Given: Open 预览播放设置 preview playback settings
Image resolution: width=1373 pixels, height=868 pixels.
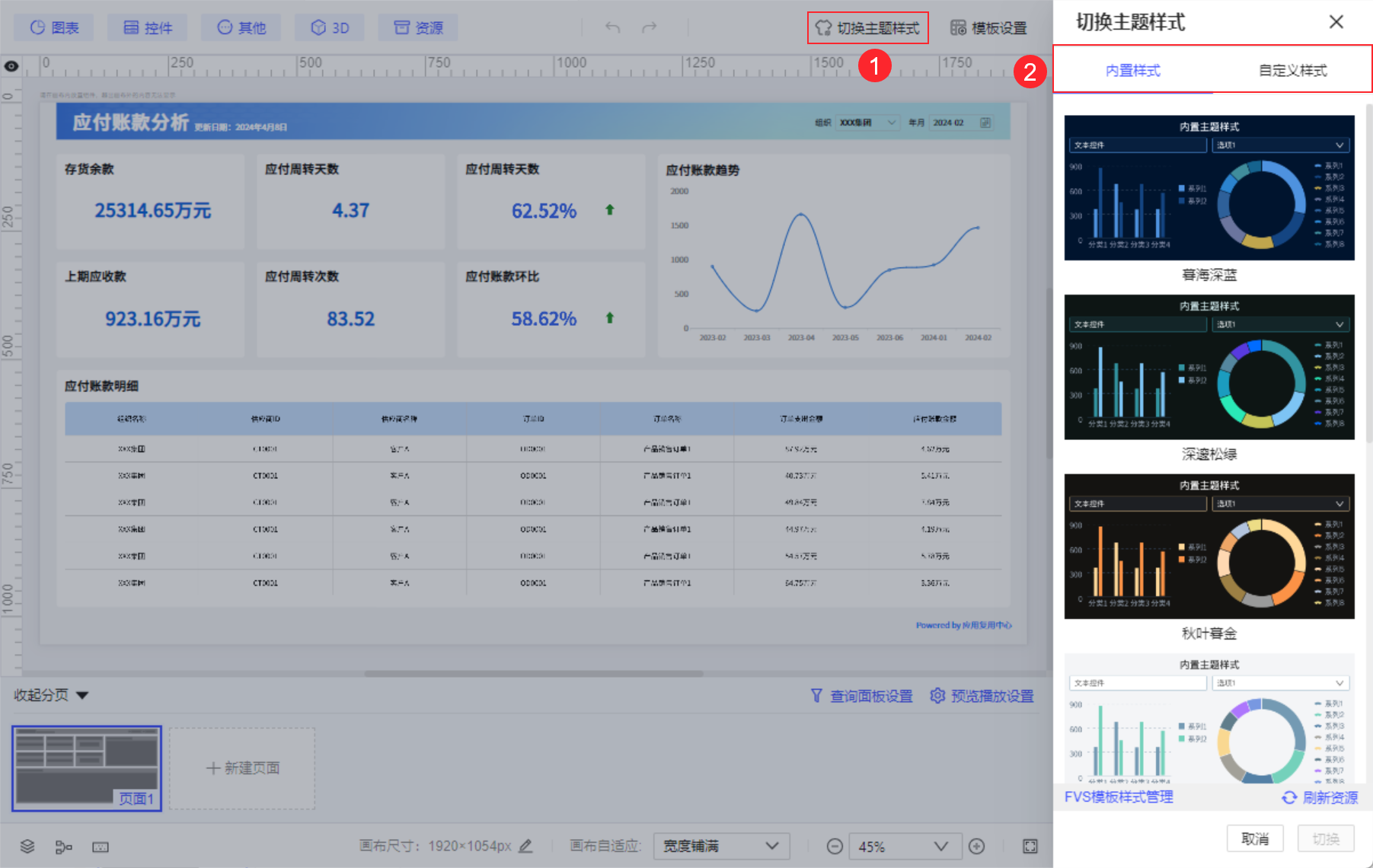Looking at the screenshot, I should pos(982,696).
